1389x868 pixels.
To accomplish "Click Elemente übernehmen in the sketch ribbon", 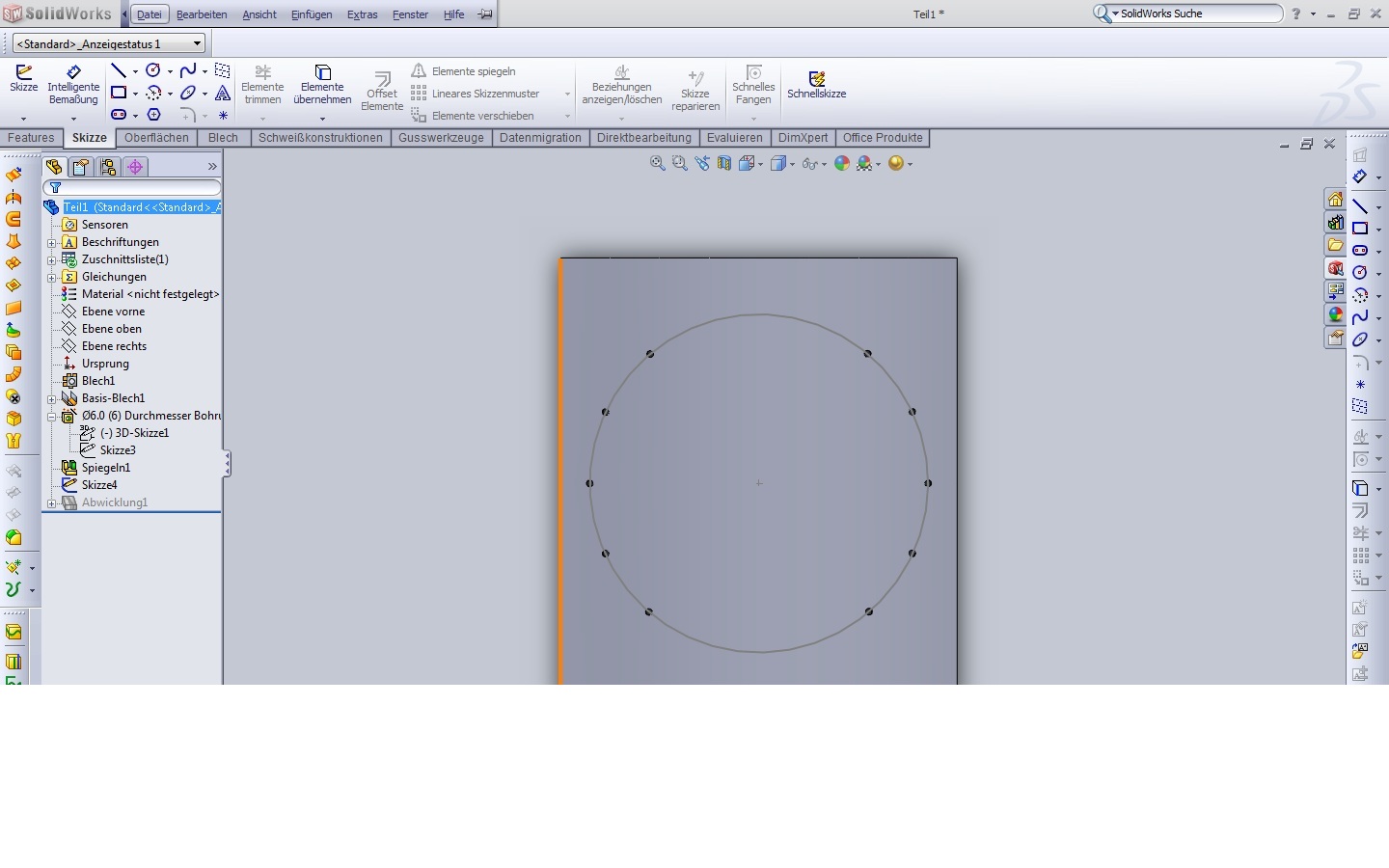I will pos(322,85).
